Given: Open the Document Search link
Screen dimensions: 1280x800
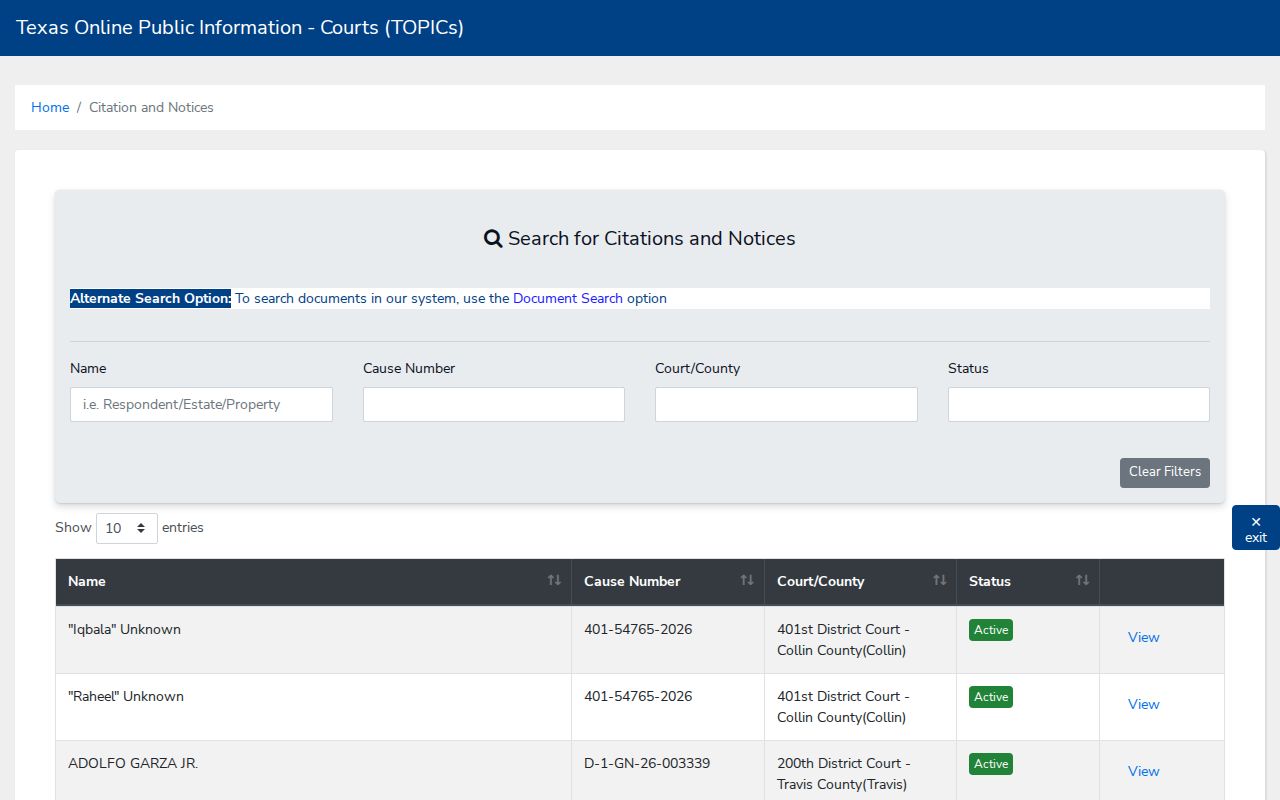Looking at the screenshot, I should pos(568,298).
